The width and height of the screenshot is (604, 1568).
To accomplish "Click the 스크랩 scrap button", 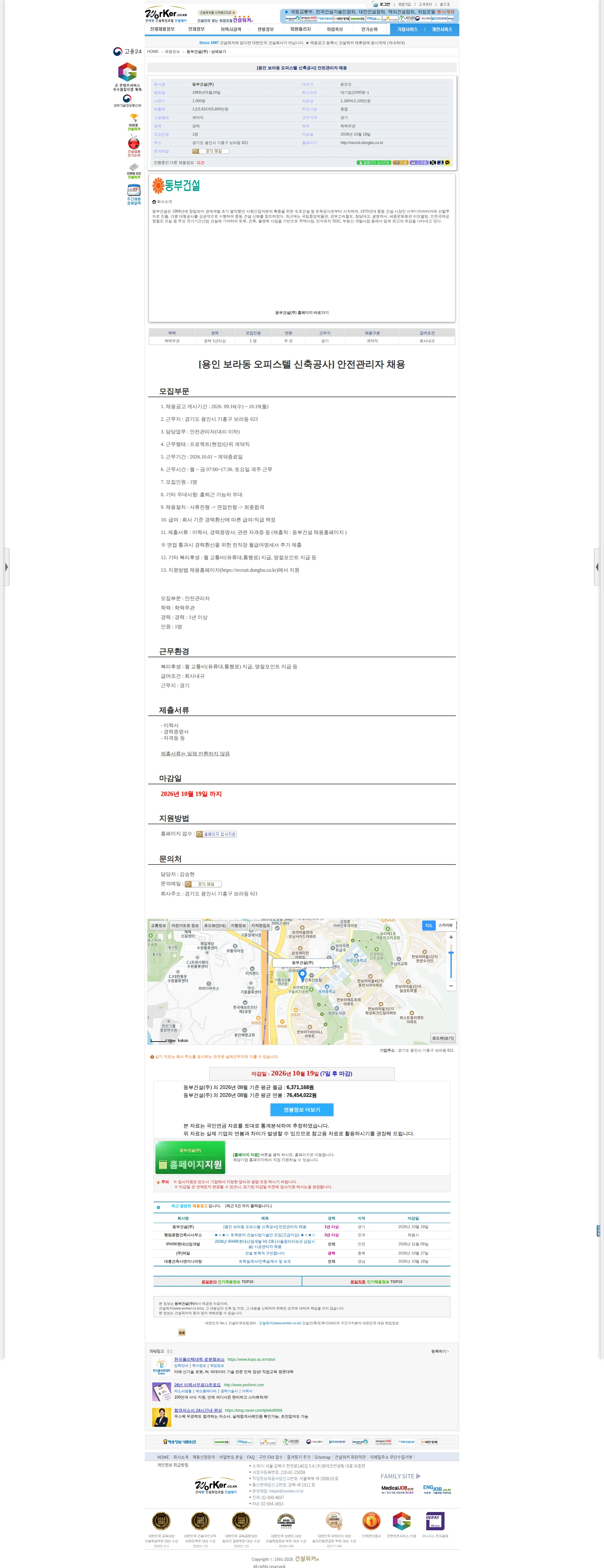I will 419,163.
